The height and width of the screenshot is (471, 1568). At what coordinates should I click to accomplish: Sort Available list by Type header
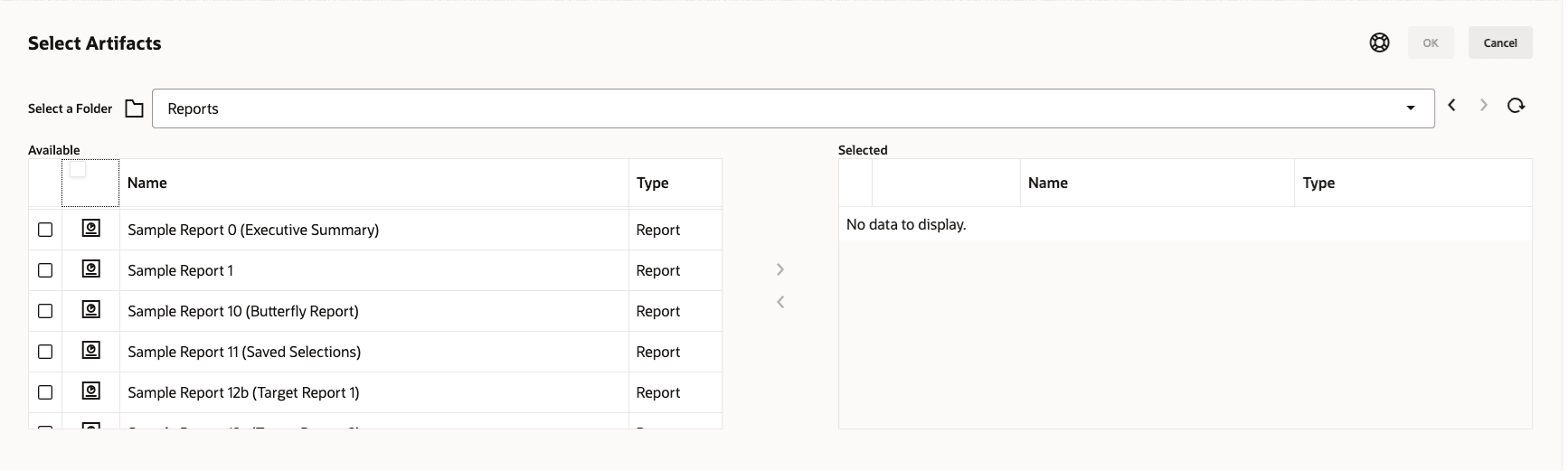click(653, 183)
